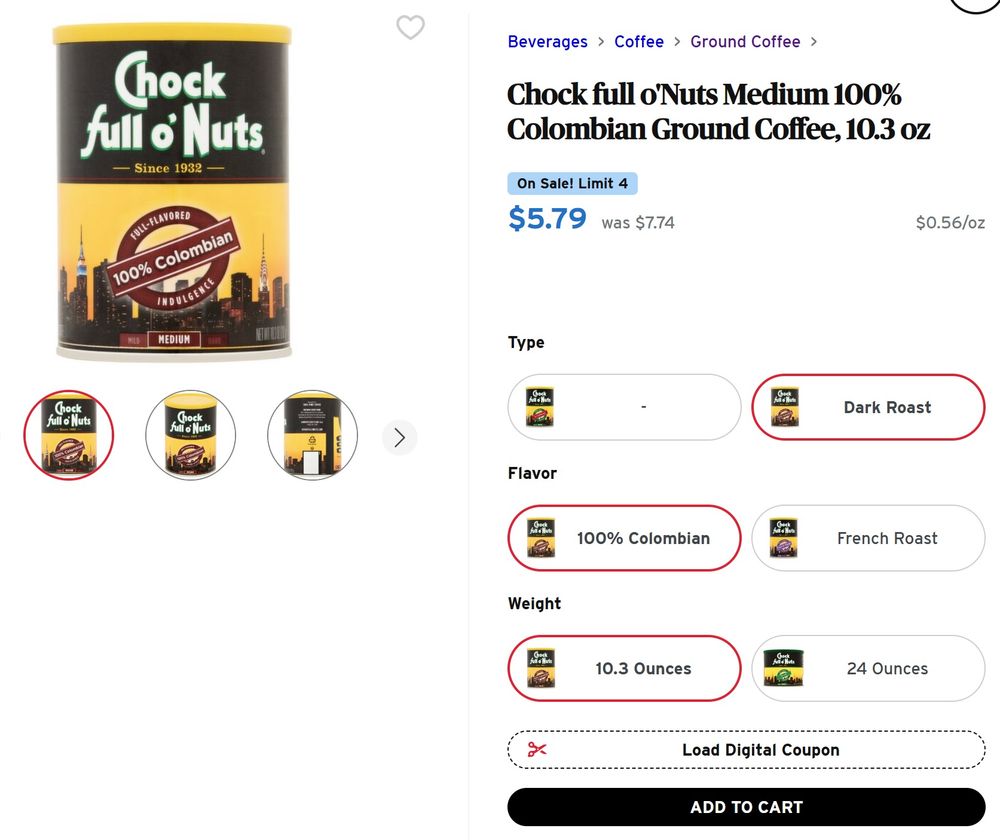View third thumbnail showing can back
The width and height of the screenshot is (1000, 840).
click(x=312, y=435)
